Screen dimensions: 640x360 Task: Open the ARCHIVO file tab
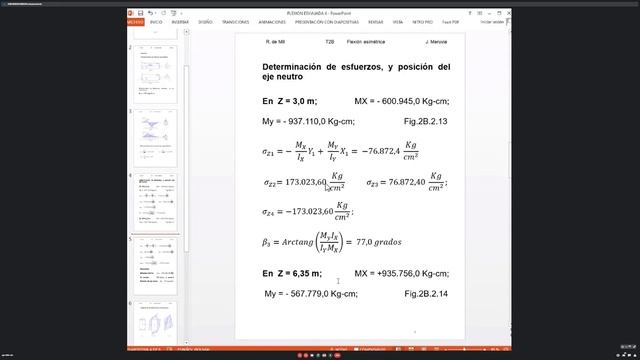[136, 22]
